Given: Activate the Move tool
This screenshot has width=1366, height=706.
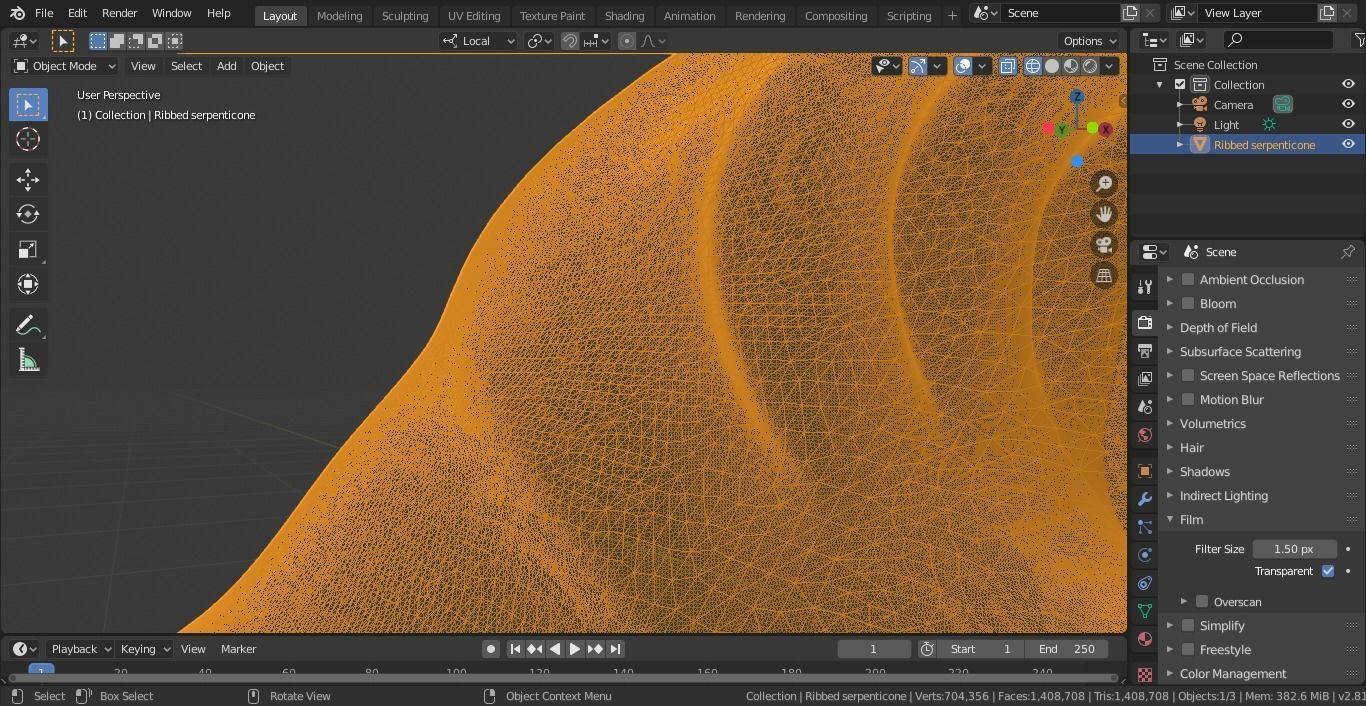Looking at the screenshot, I should pyautogui.click(x=28, y=179).
